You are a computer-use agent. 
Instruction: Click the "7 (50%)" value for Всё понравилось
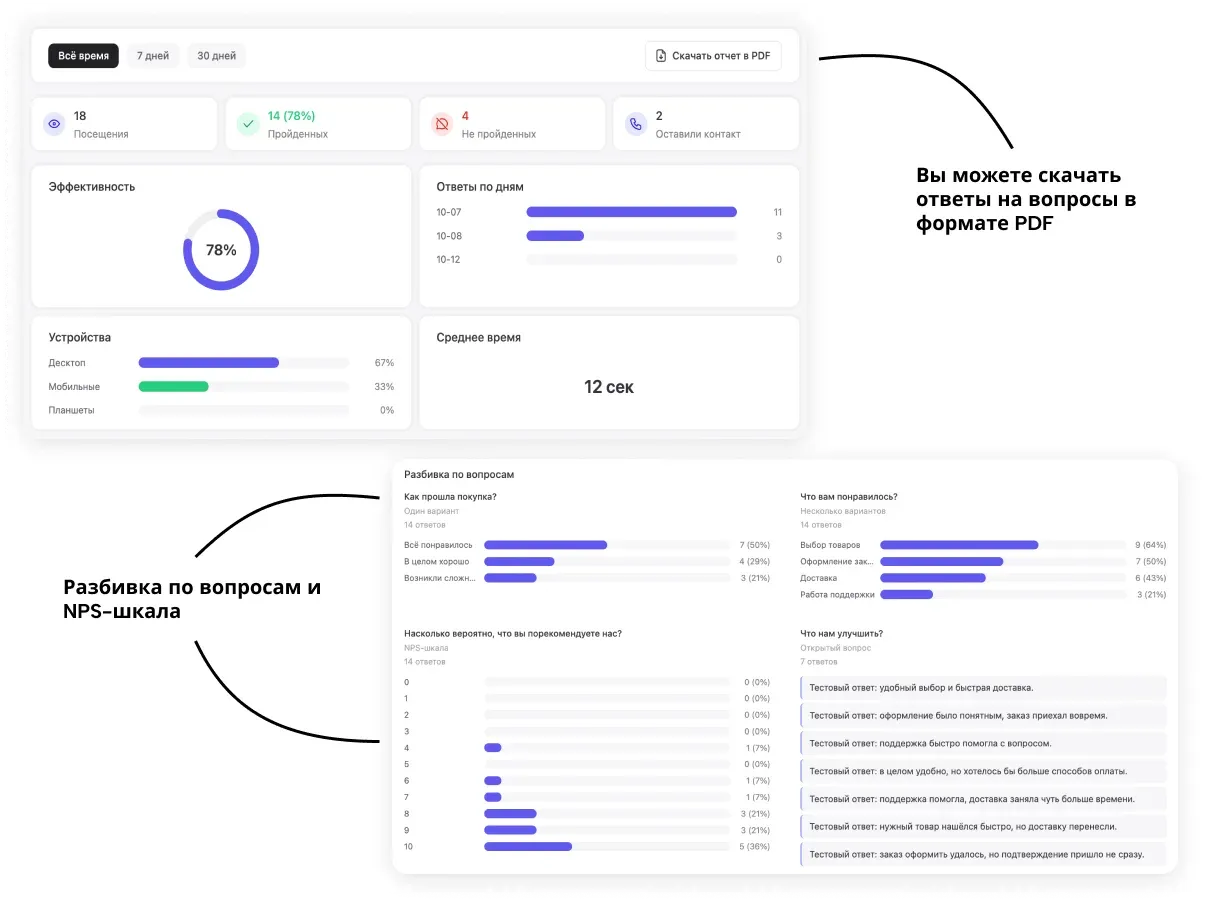pos(754,545)
